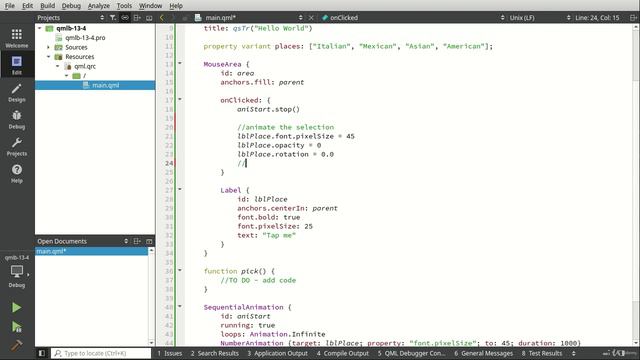Close the Open Documents panel
Viewport: 640px width, 360px height.
click(149, 241)
